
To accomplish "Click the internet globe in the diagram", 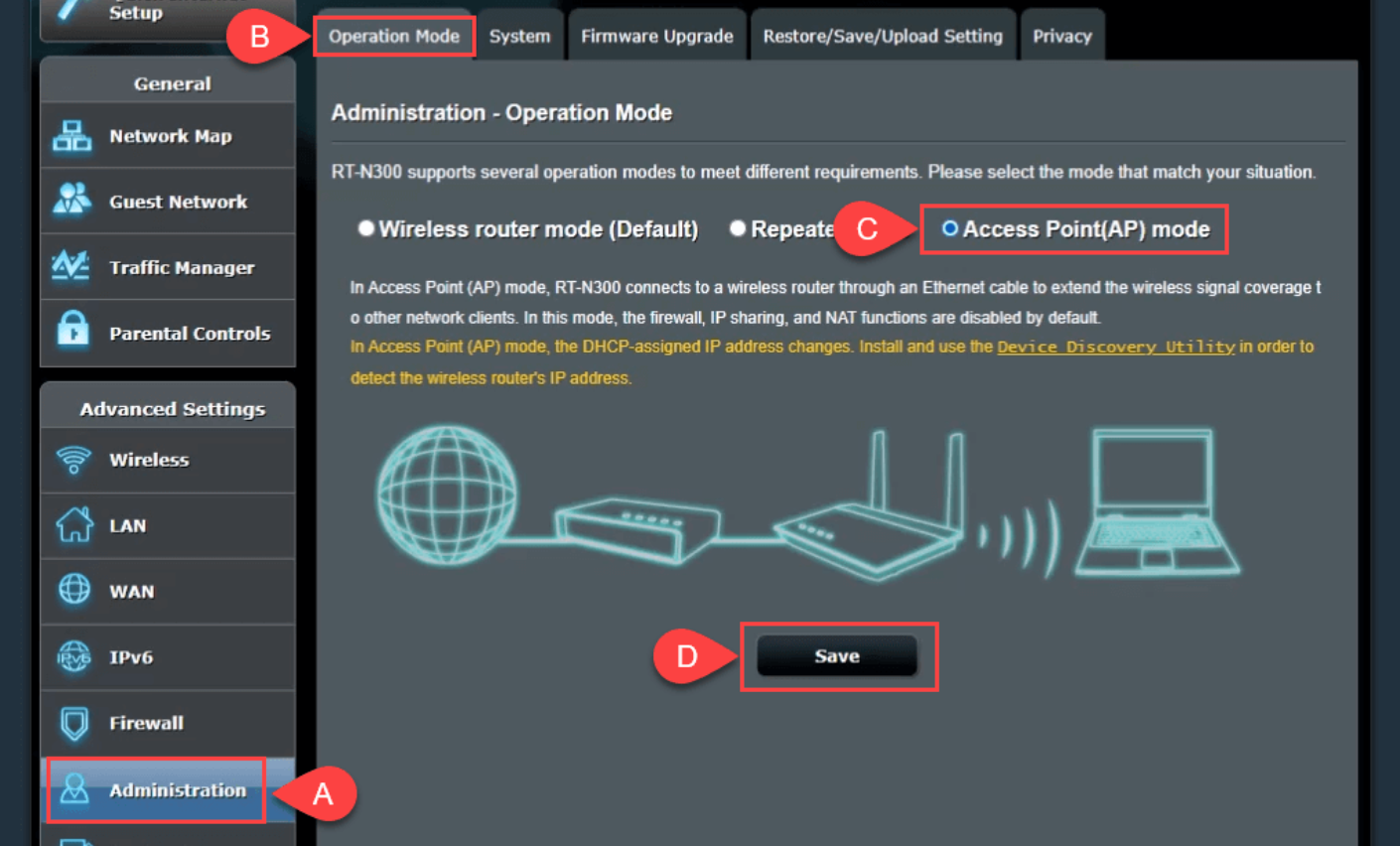I will tap(447, 494).
